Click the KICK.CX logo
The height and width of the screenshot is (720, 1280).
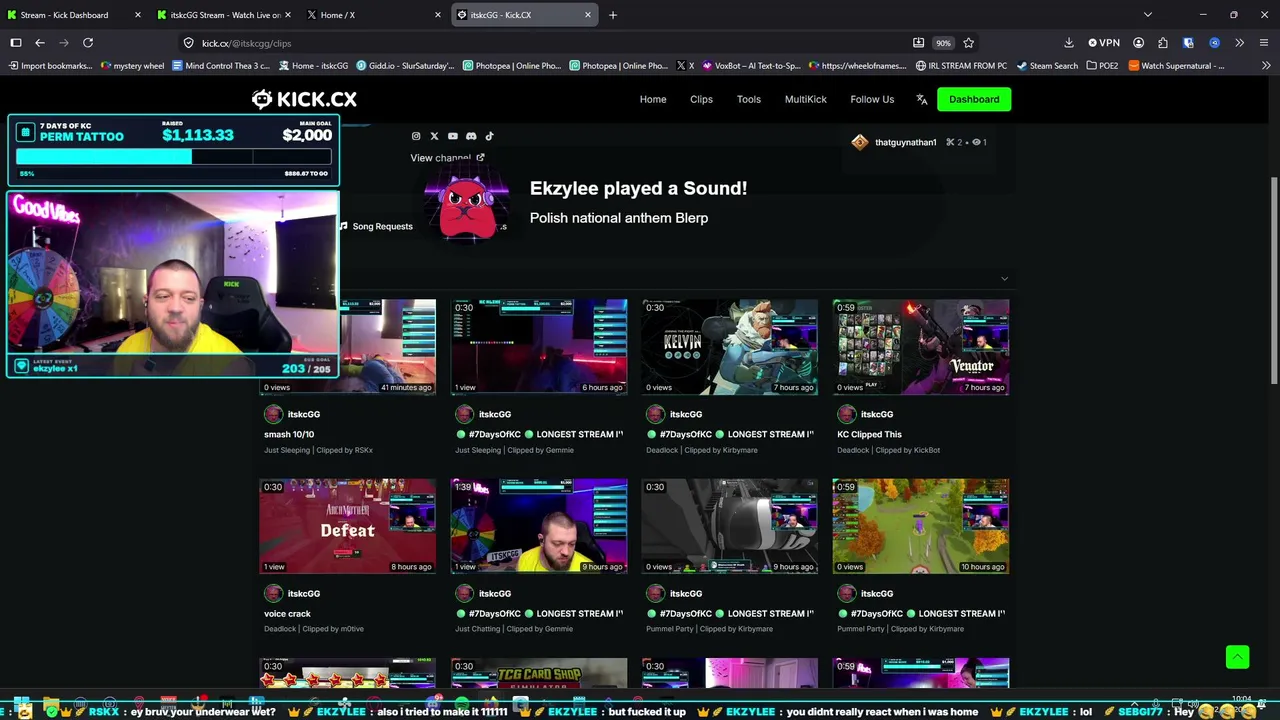click(x=304, y=99)
